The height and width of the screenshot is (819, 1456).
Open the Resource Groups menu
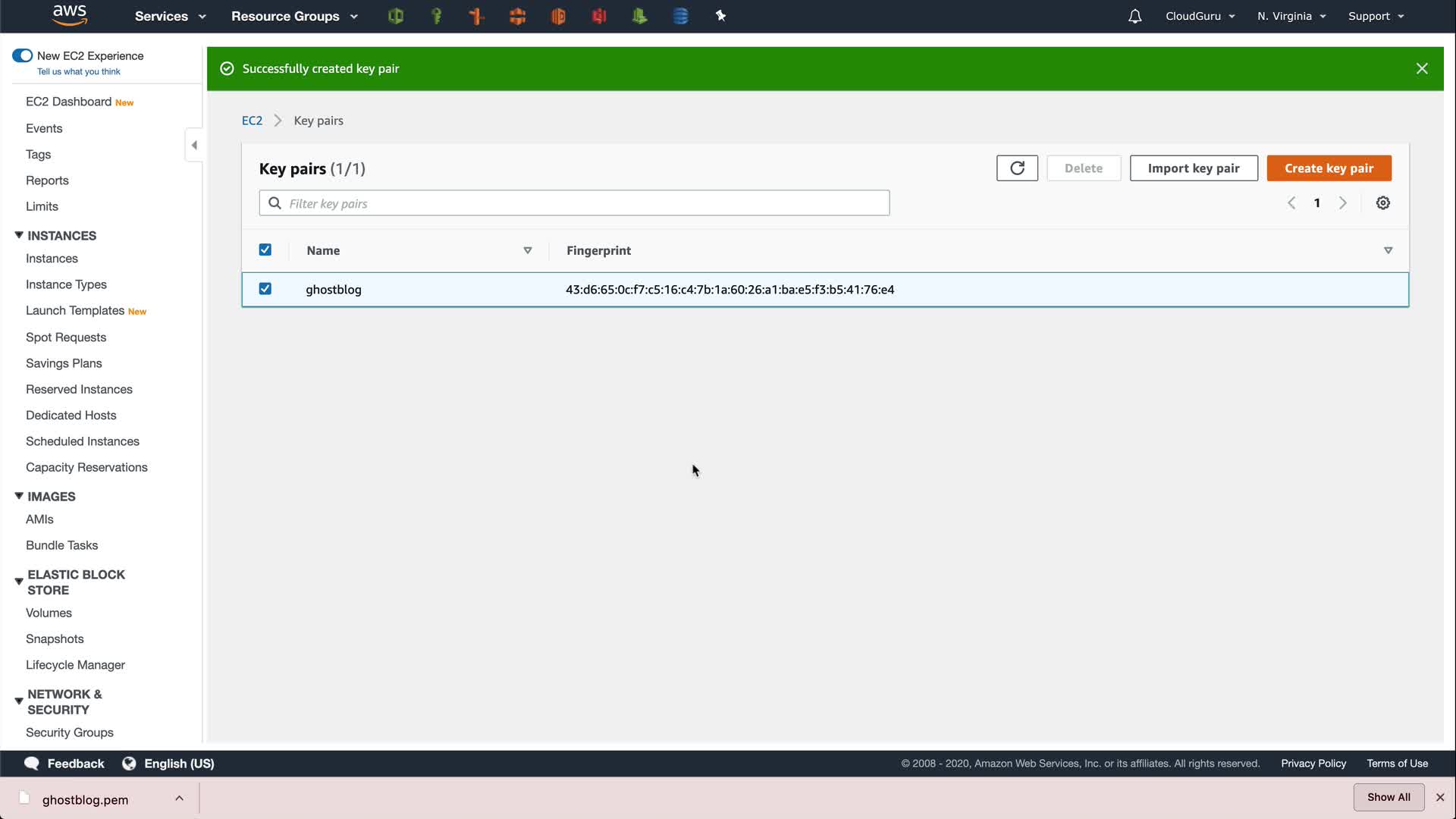(294, 16)
